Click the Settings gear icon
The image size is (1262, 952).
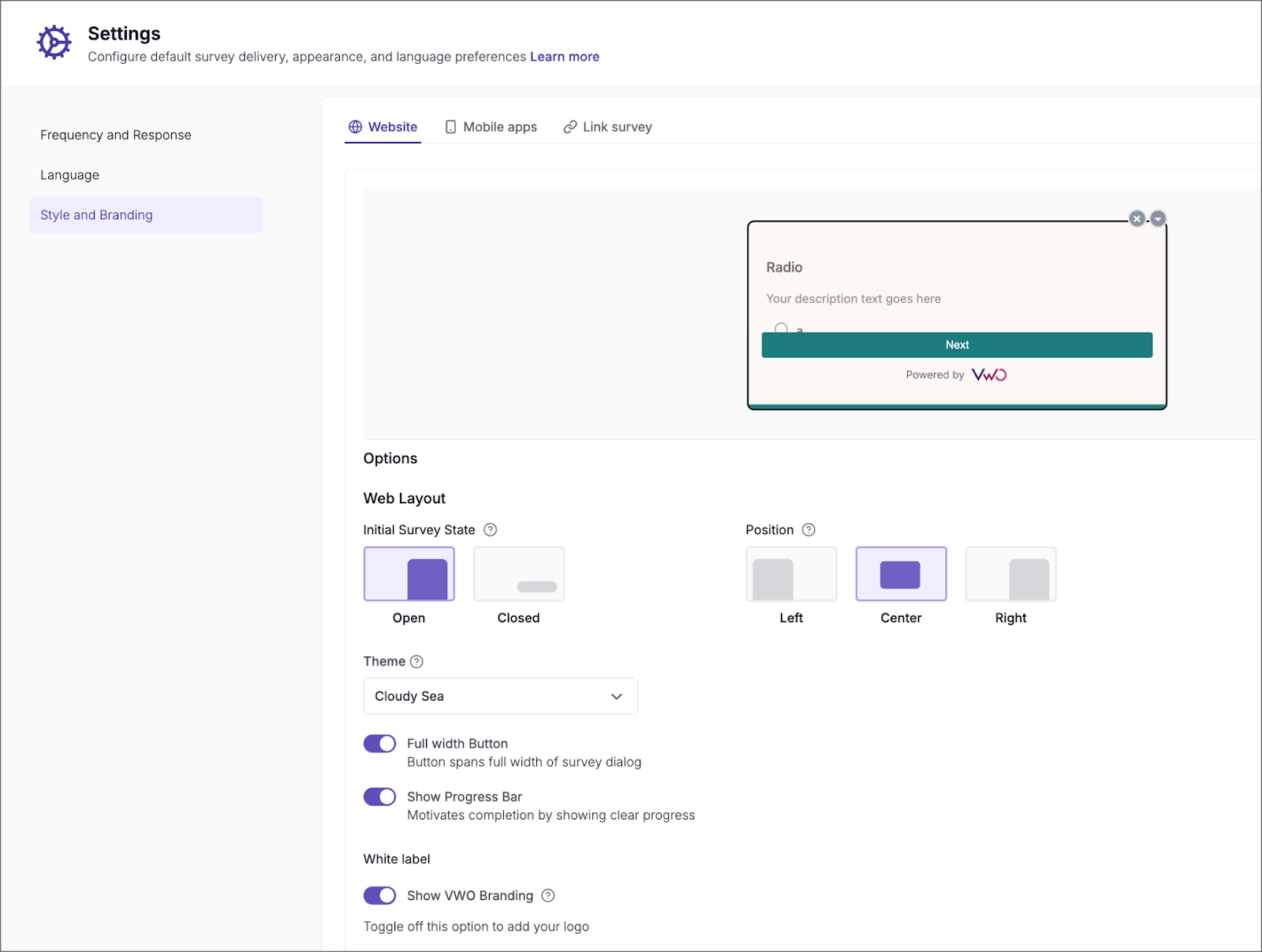click(x=54, y=43)
